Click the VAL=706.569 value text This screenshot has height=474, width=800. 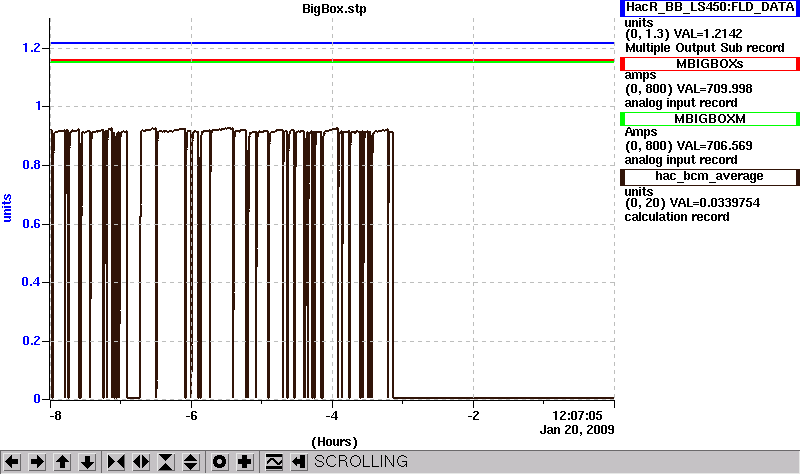click(713, 146)
